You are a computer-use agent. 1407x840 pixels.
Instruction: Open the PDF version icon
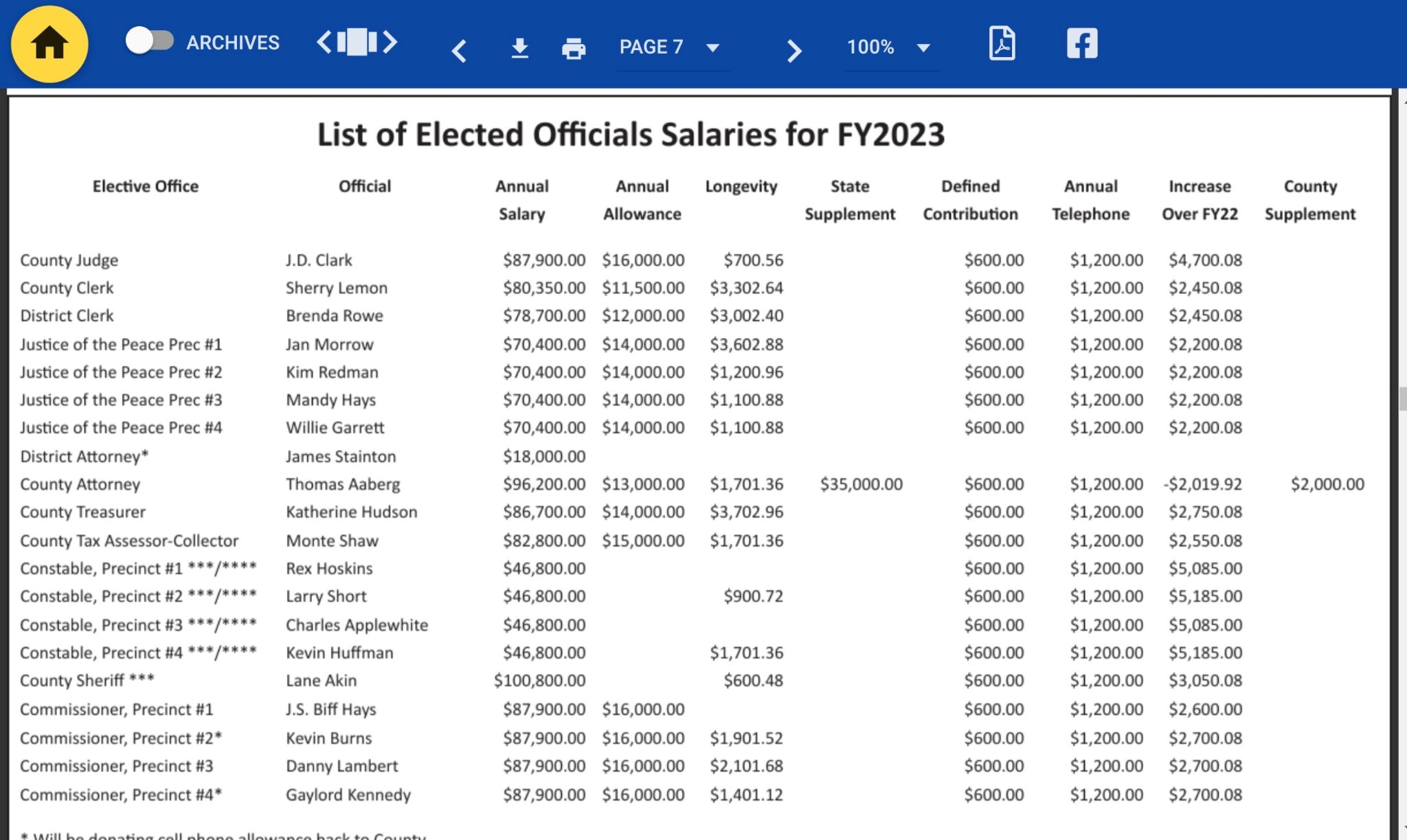click(1002, 44)
